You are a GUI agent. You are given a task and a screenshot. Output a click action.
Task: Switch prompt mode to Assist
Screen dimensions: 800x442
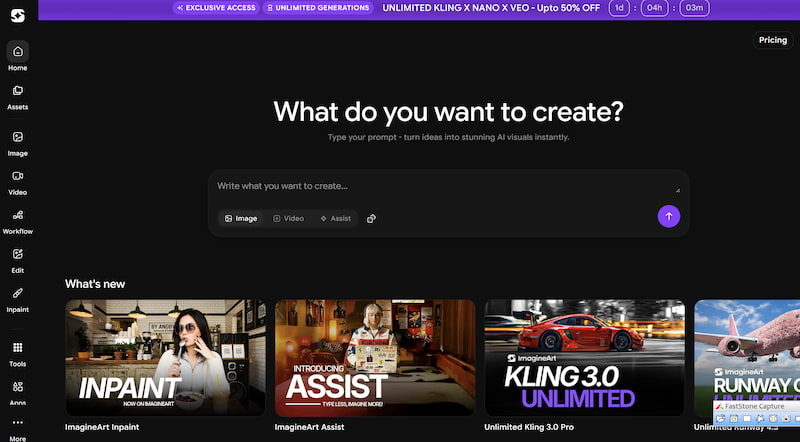tap(335, 218)
